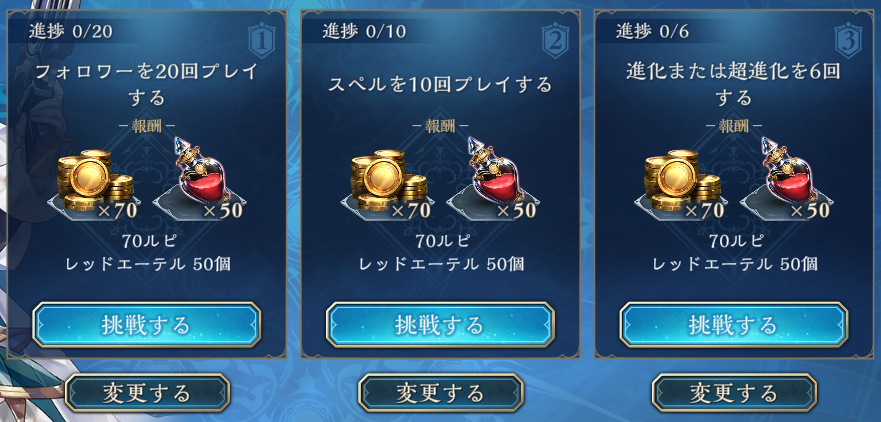The height and width of the screenshot is (422, 881).
Task: Click the red ether vial in mission 2
Action: coord(494,170)
